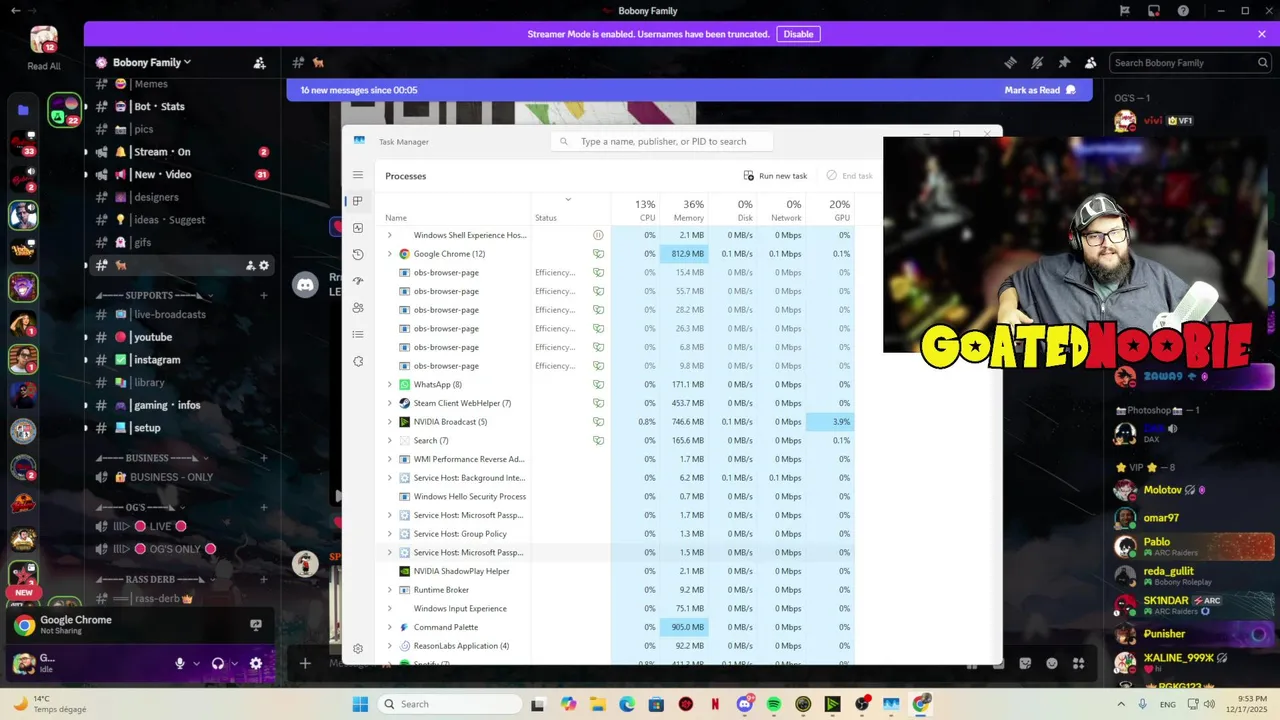Screen dimensions: 1280x720
Task: Open youtube channel in Discord
Action: tap(182, 337)
